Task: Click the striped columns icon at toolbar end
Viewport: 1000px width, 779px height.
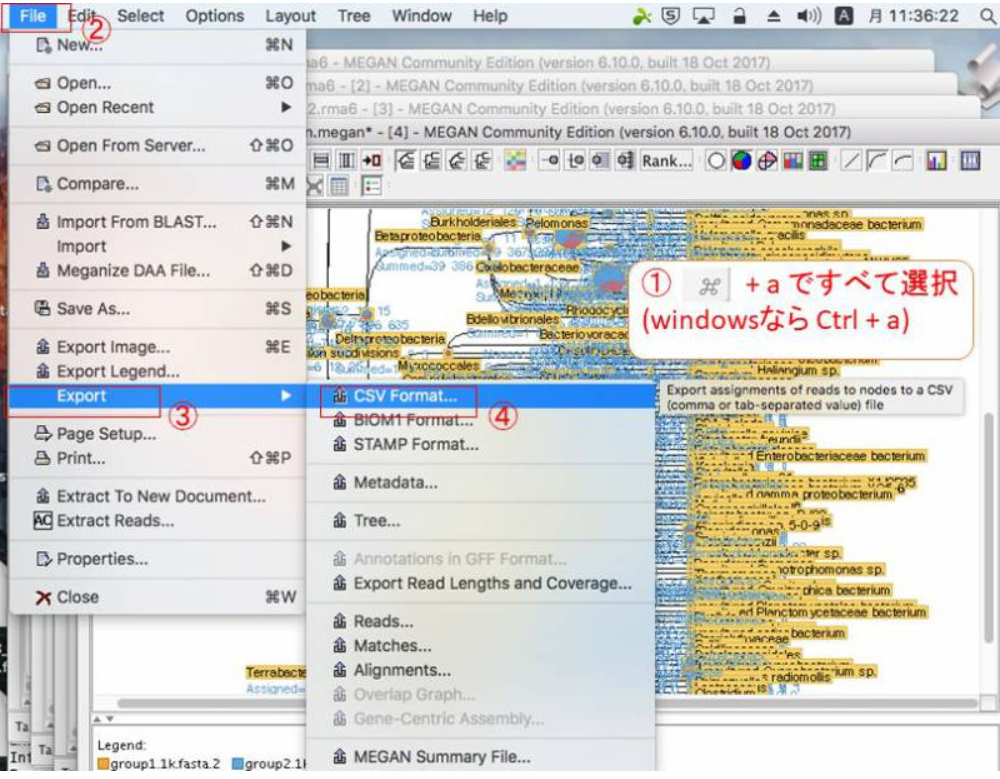Action: [970, 161]
